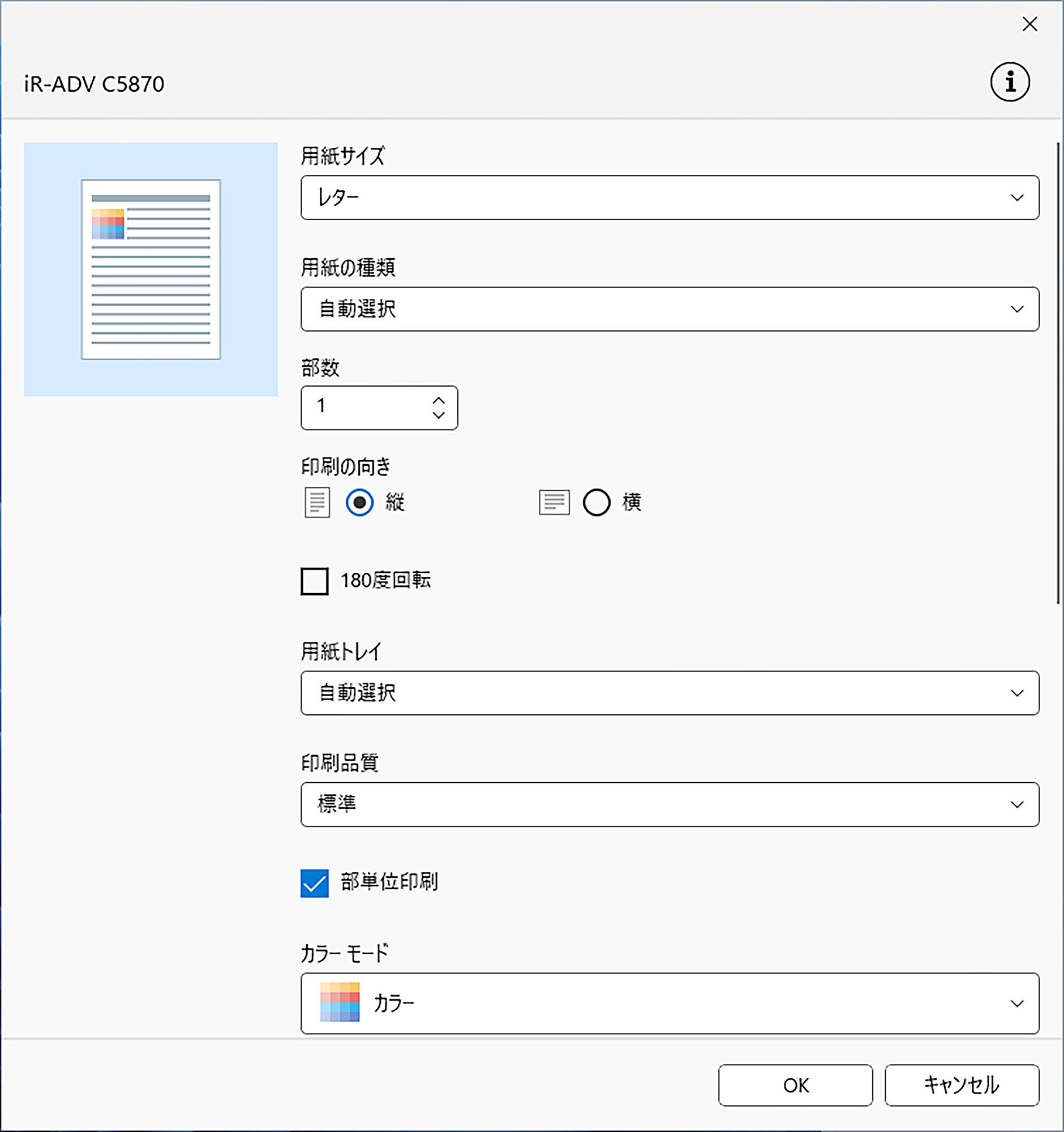
Task: Open the 用紙トレイ paper tray dropdown
Action: (670, 693)
